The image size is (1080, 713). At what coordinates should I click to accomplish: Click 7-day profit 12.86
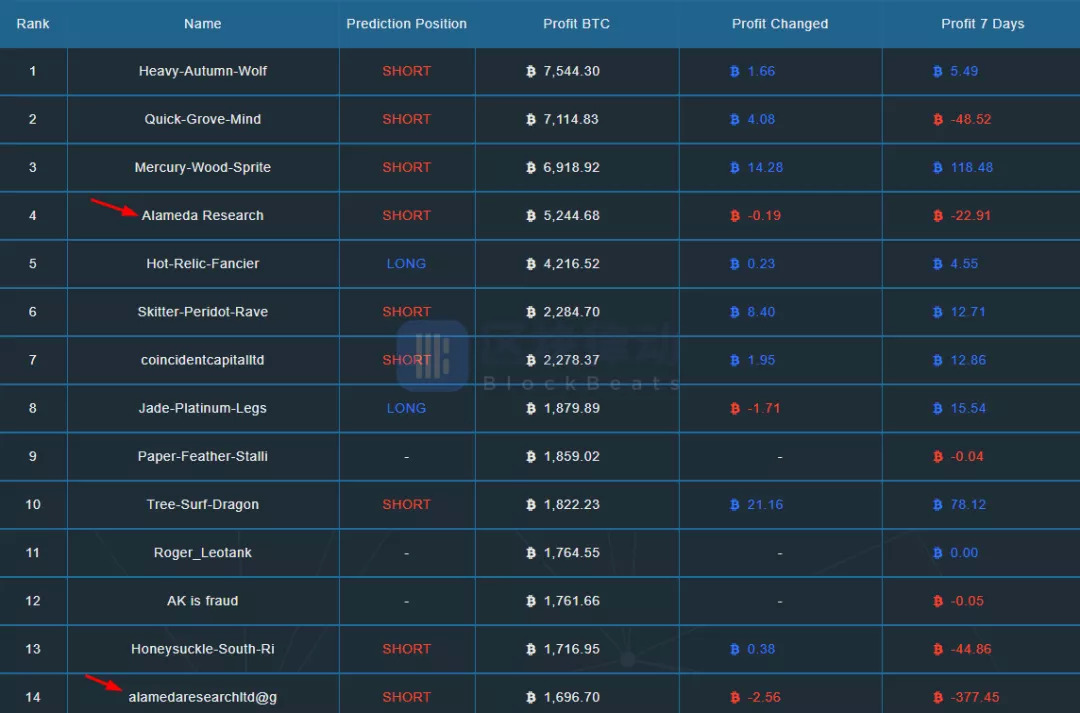968,360
